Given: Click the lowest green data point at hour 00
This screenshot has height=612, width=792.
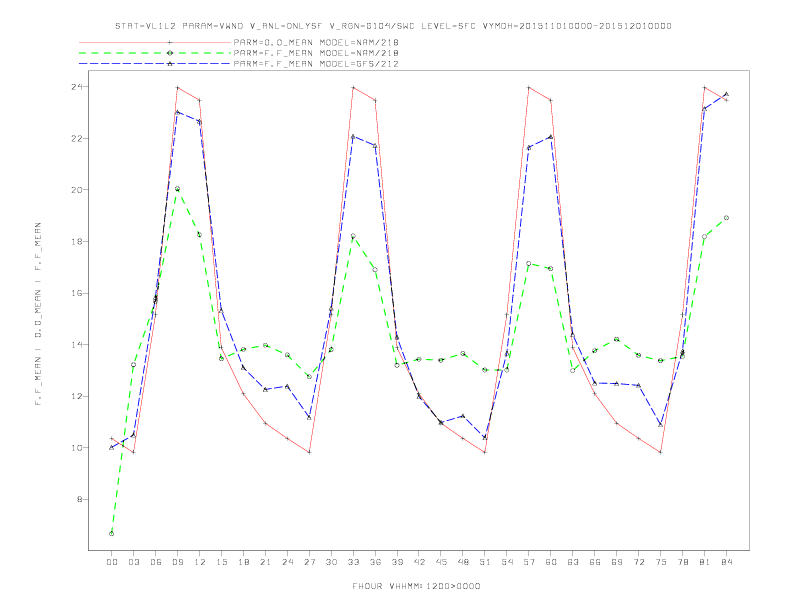Looking at the screenshot, I should click(112, 534).
